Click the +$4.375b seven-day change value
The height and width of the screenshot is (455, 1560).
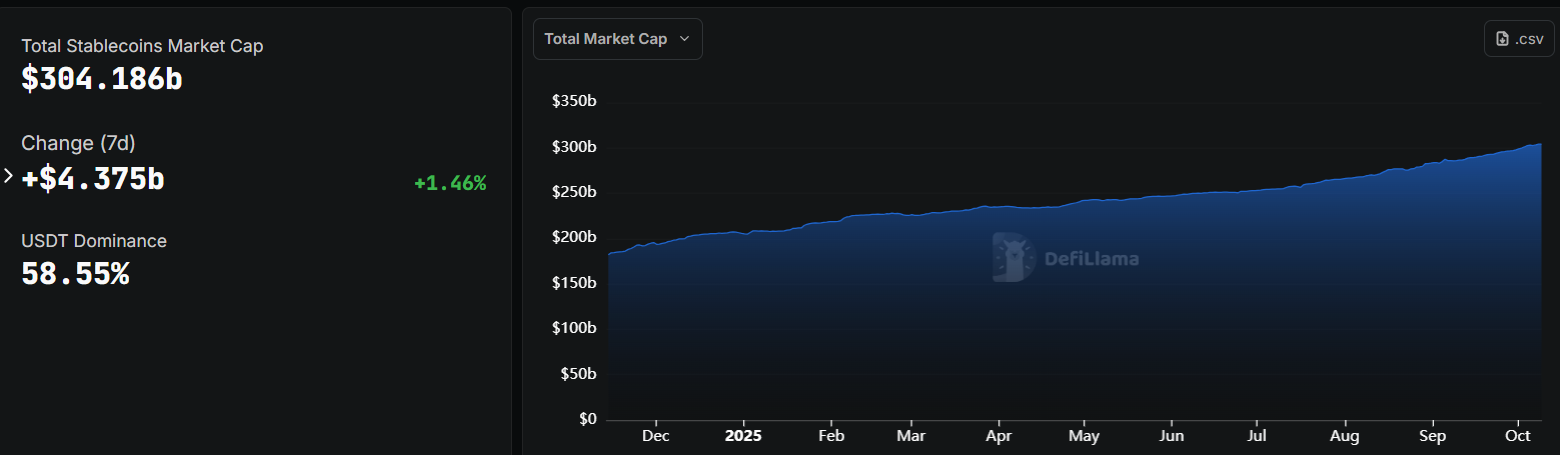click(93, 178)
